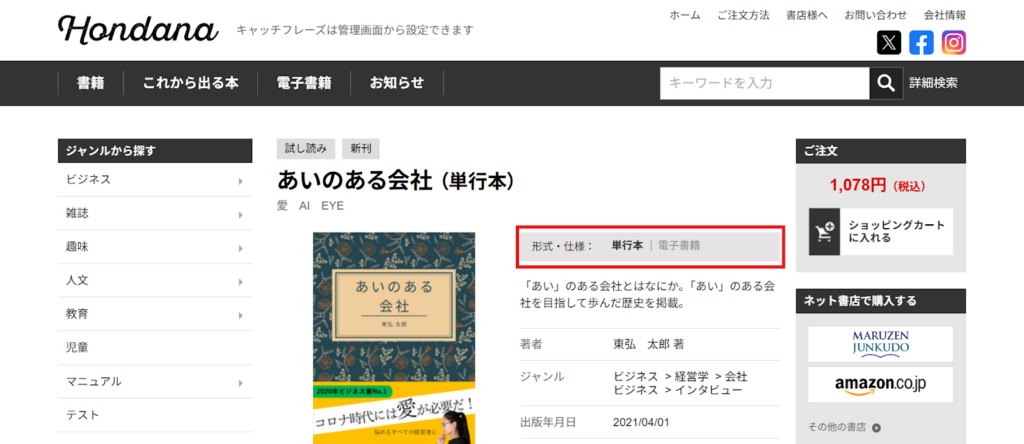This screenshot has height=444, width=1024.
Task: Open the Instagram profile icon
Action: 953,43
